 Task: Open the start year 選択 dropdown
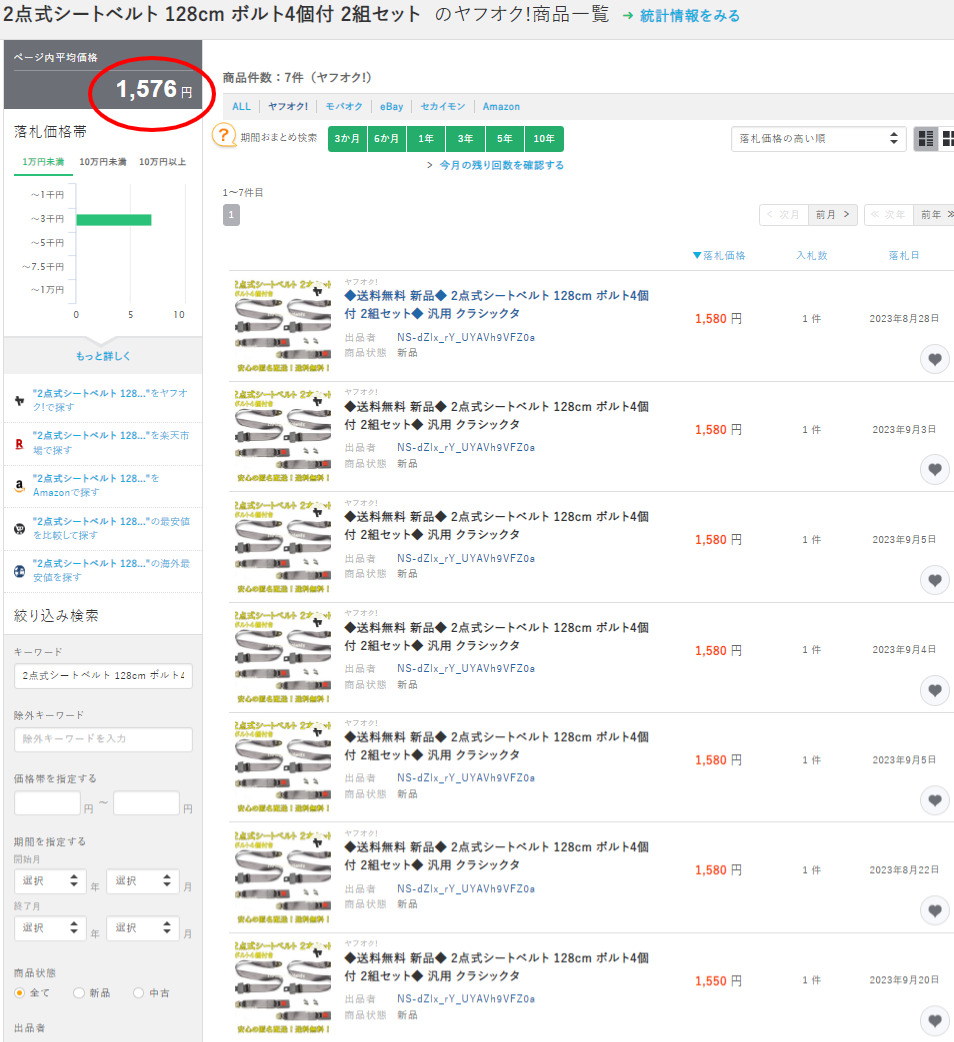coord(49,881)
